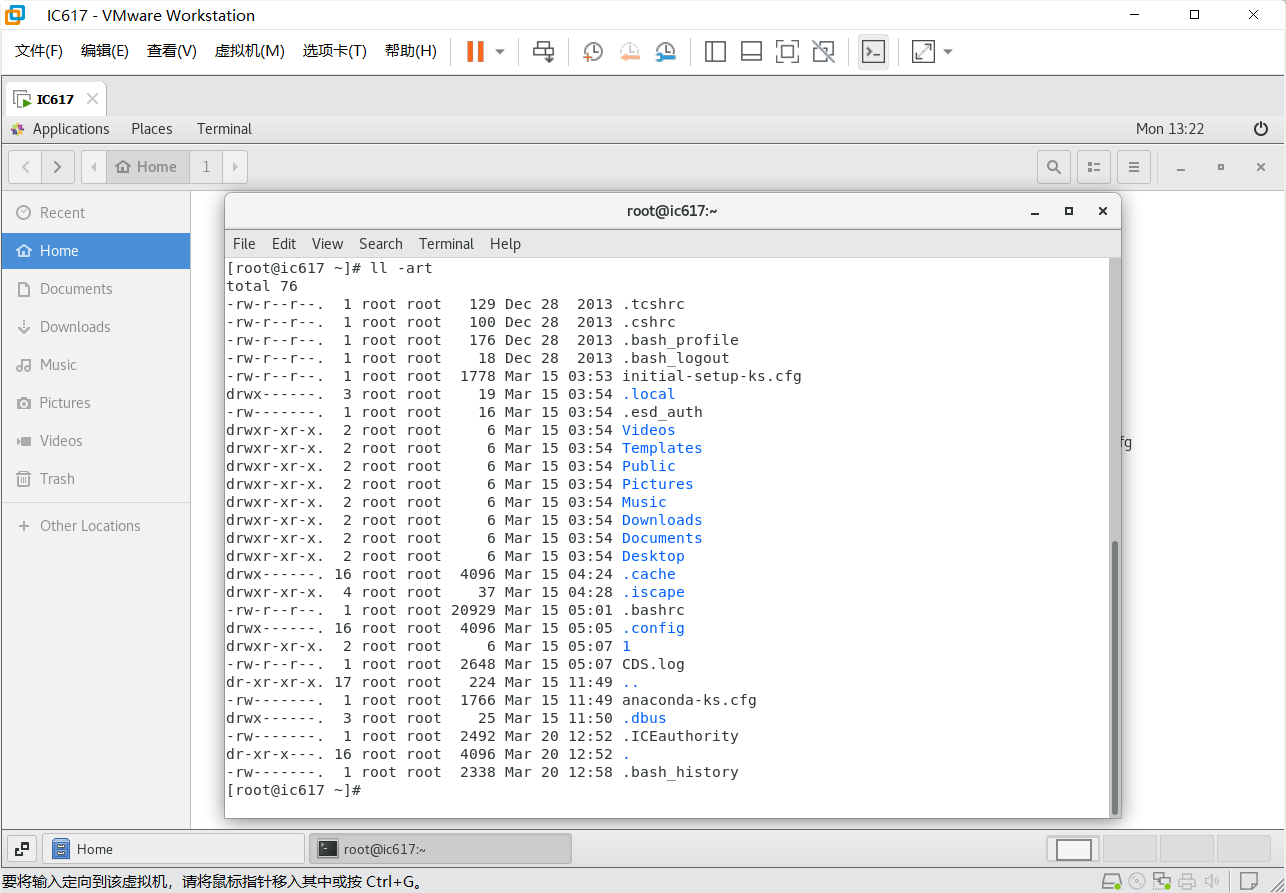The height and width of the screenshot is (893, 1286).
Task: Open Downloads in the Files sidebar
Action: tap(95, 327)
